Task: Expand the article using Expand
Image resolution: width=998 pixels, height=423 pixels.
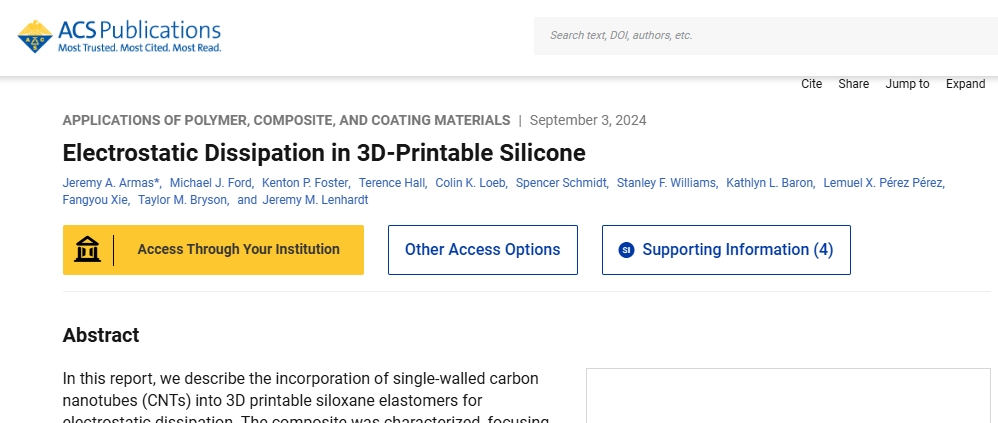Action: point(966,84)
